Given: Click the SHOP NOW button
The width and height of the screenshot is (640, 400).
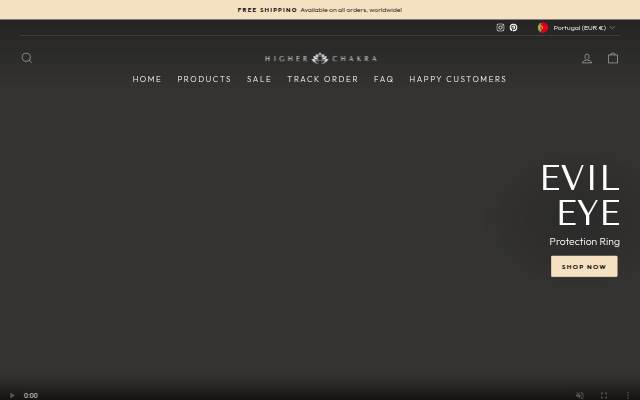Looking at the screenshot, I should 584,267.
